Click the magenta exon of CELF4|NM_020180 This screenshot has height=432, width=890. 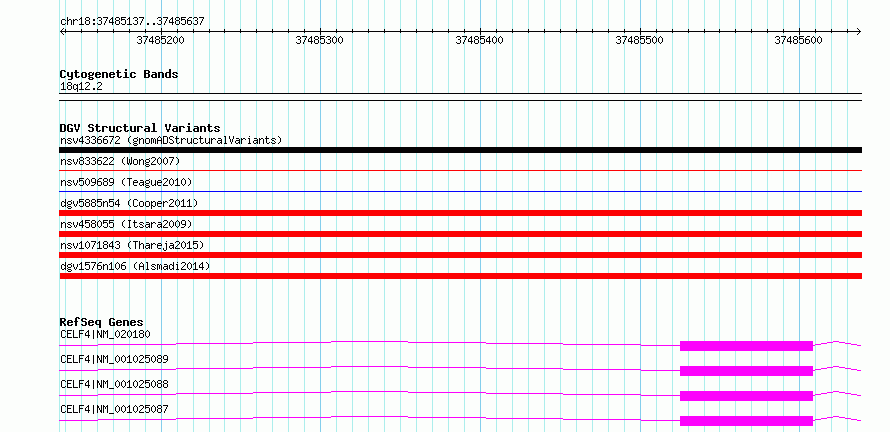click(746, 346)
